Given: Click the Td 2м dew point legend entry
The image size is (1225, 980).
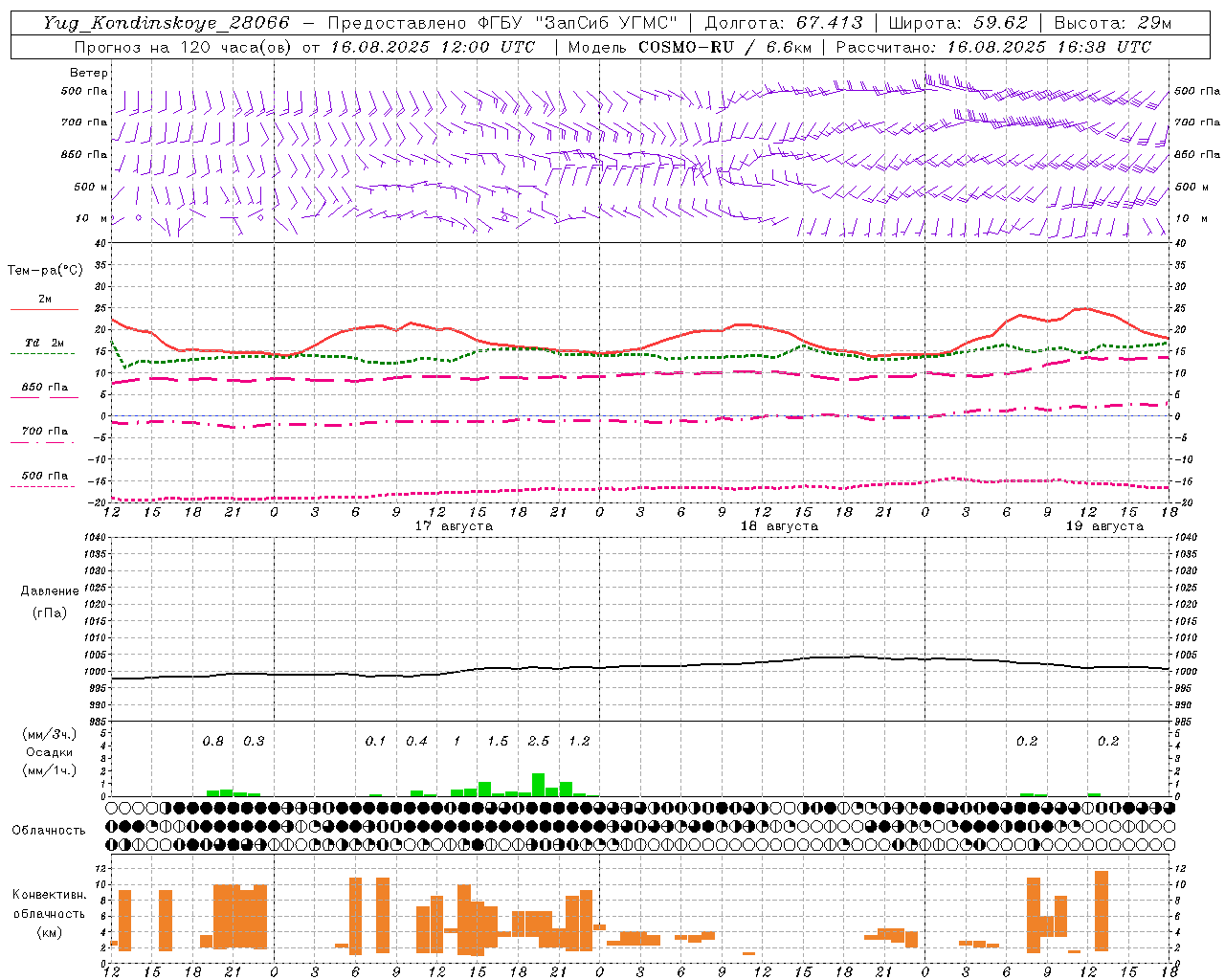Looking at the screenshot, I should pos(45,343).
